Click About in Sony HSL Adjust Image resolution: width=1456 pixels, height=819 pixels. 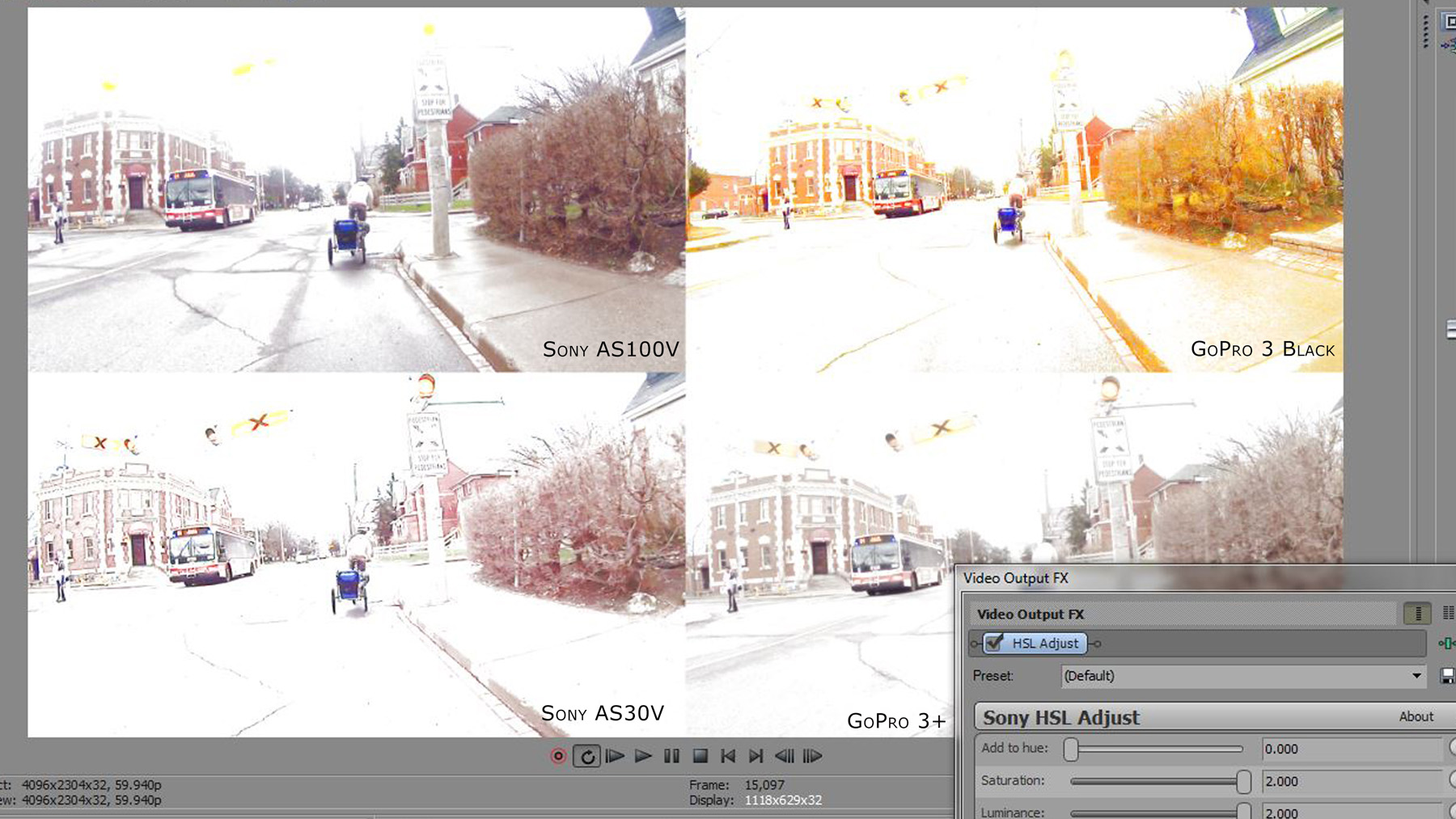(x=1416, y=716)
